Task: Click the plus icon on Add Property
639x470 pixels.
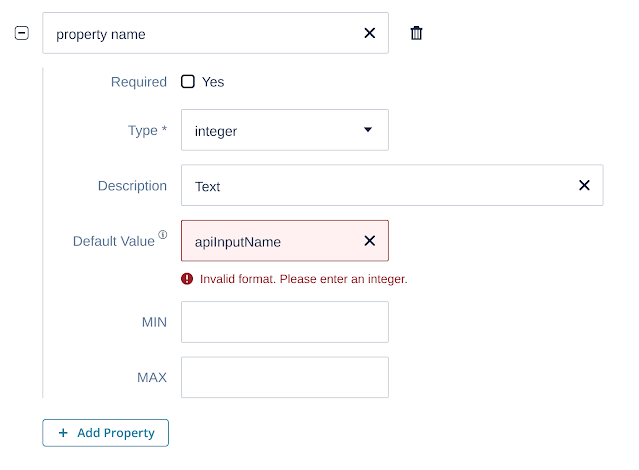Action: [64, 433]
